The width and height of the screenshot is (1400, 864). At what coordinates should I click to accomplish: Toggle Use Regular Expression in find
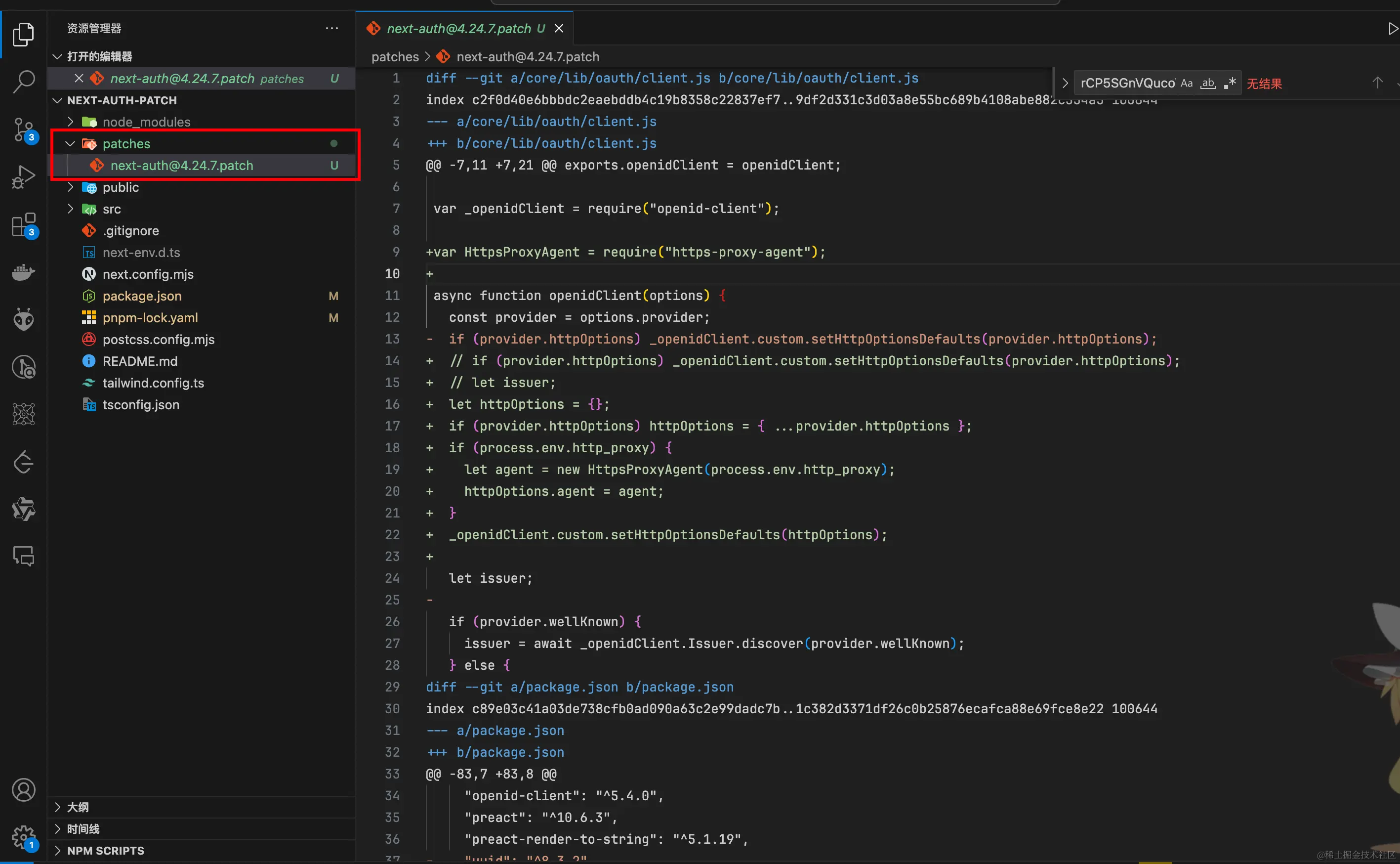click(x=1230, y=84)
